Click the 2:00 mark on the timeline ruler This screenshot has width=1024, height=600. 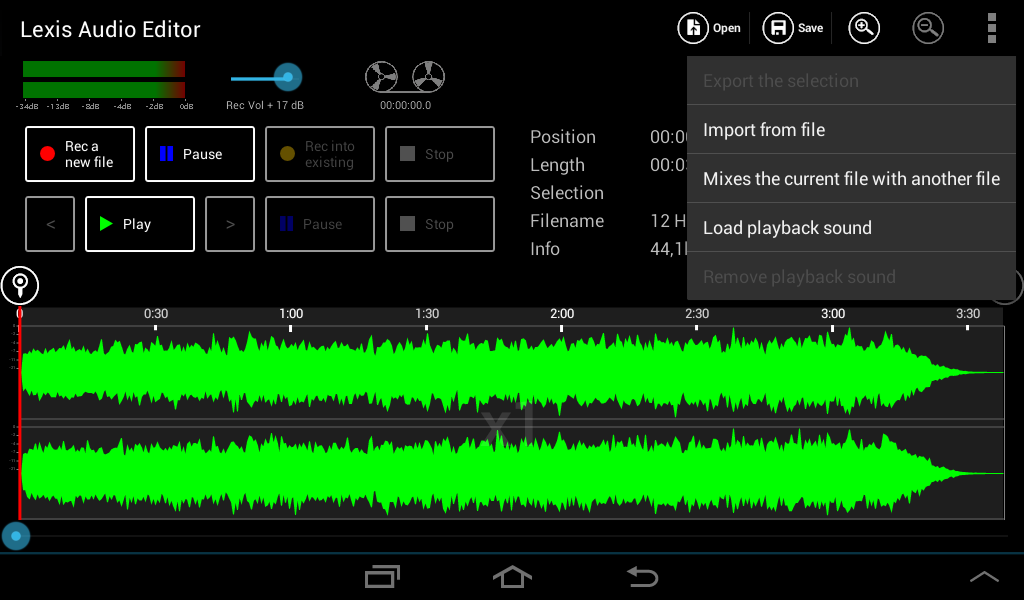[562, 314]
